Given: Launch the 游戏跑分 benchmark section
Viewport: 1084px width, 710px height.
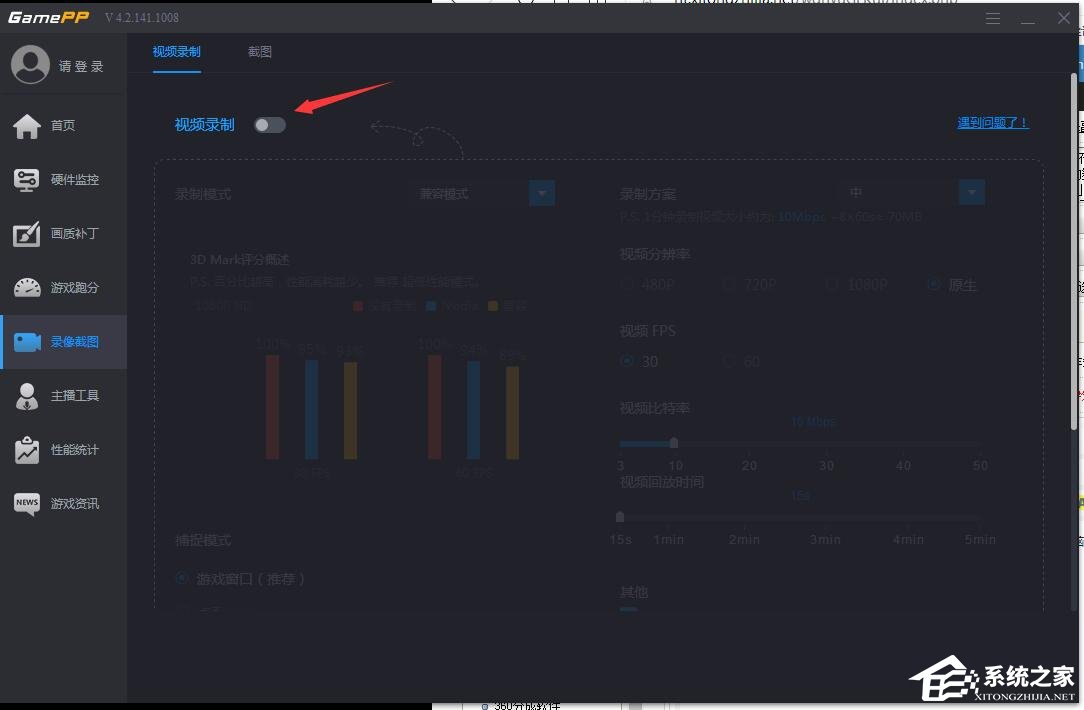Looking at the screenshot, I should coord(63,288).
